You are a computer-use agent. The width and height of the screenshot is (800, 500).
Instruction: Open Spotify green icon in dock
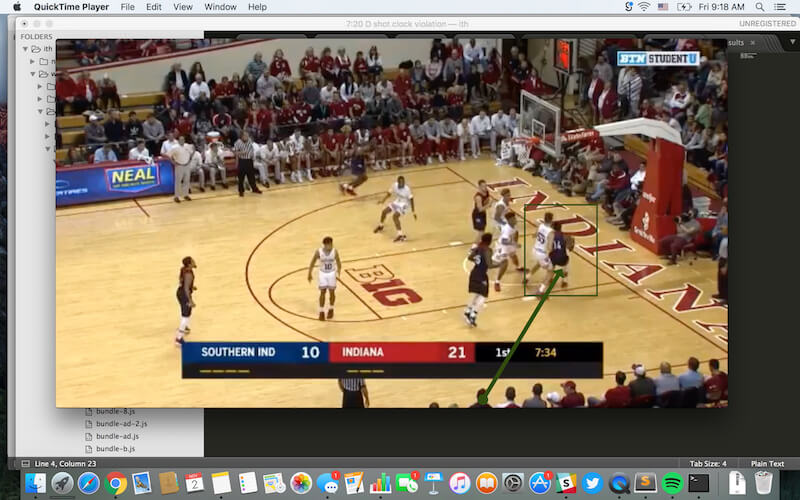(x=672, y=483)
